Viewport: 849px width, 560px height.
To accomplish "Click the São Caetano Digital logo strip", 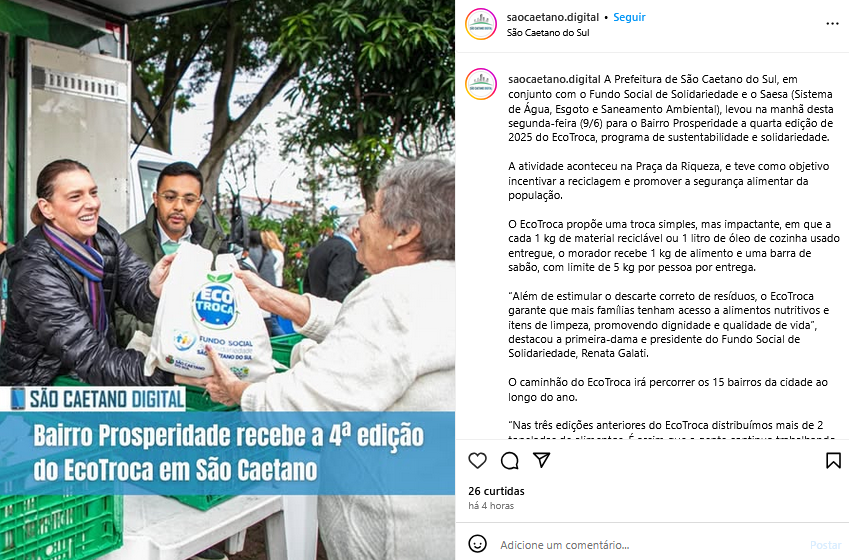I will 97,399.
